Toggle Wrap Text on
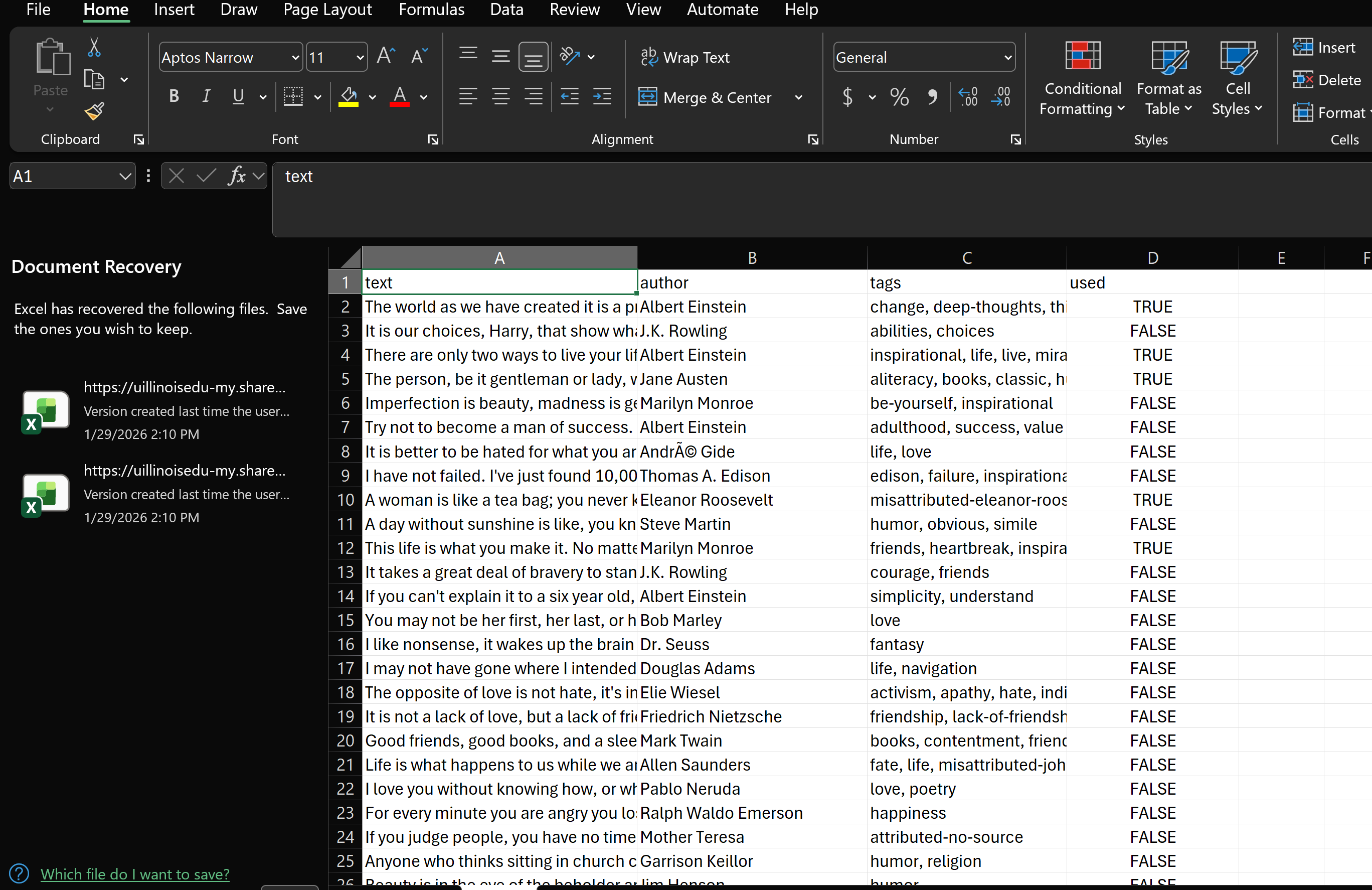The height and width of the screenshot is (890, 1372). point(685,57)
